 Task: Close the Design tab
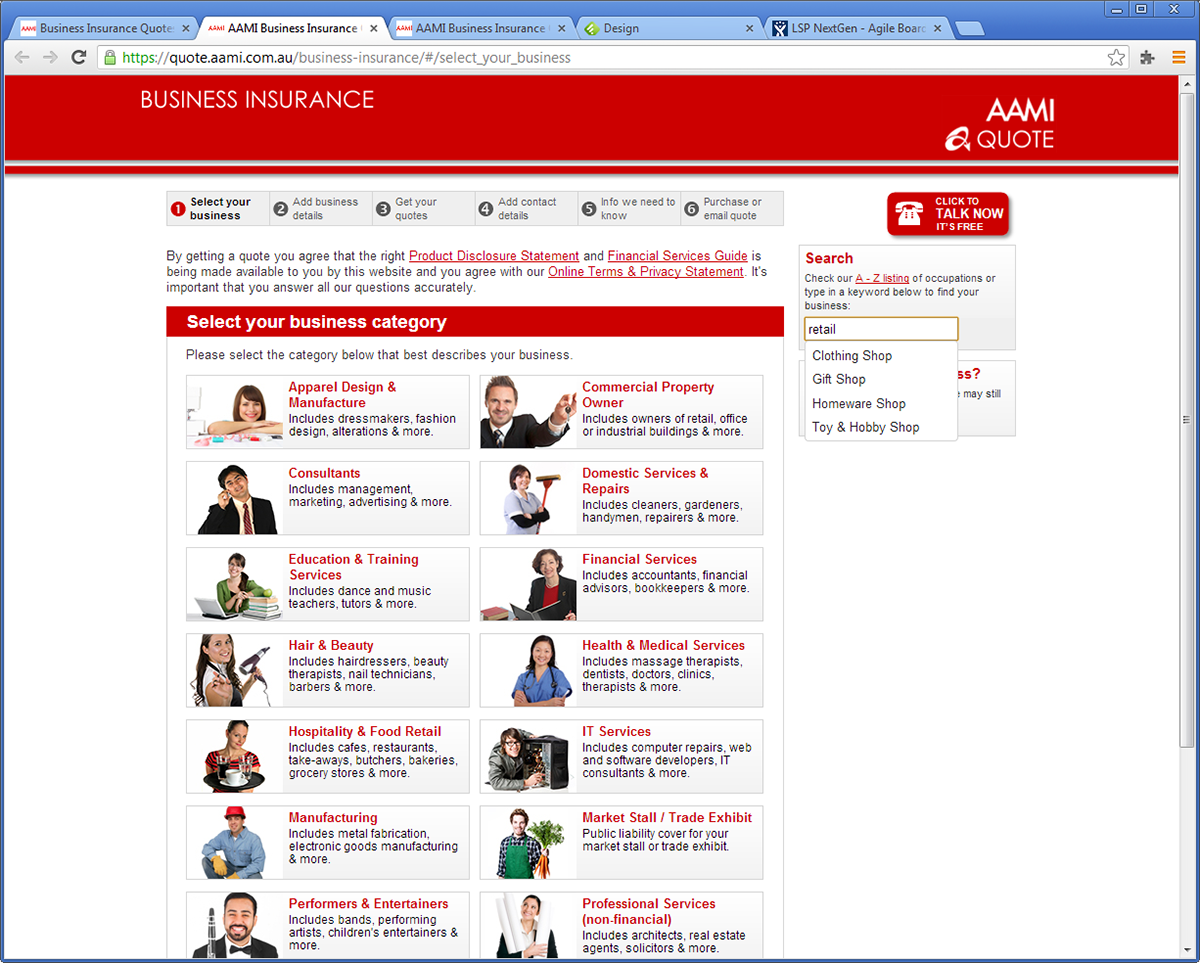click(750, 28)
